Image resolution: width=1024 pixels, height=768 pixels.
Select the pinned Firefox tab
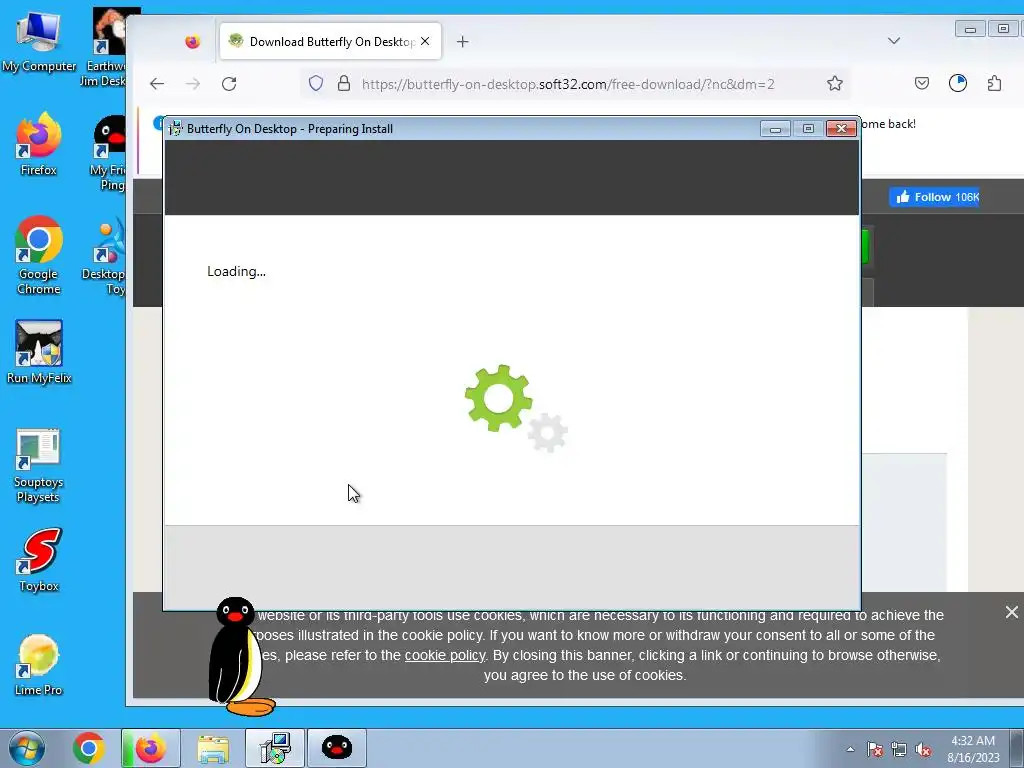pos(192,42)
